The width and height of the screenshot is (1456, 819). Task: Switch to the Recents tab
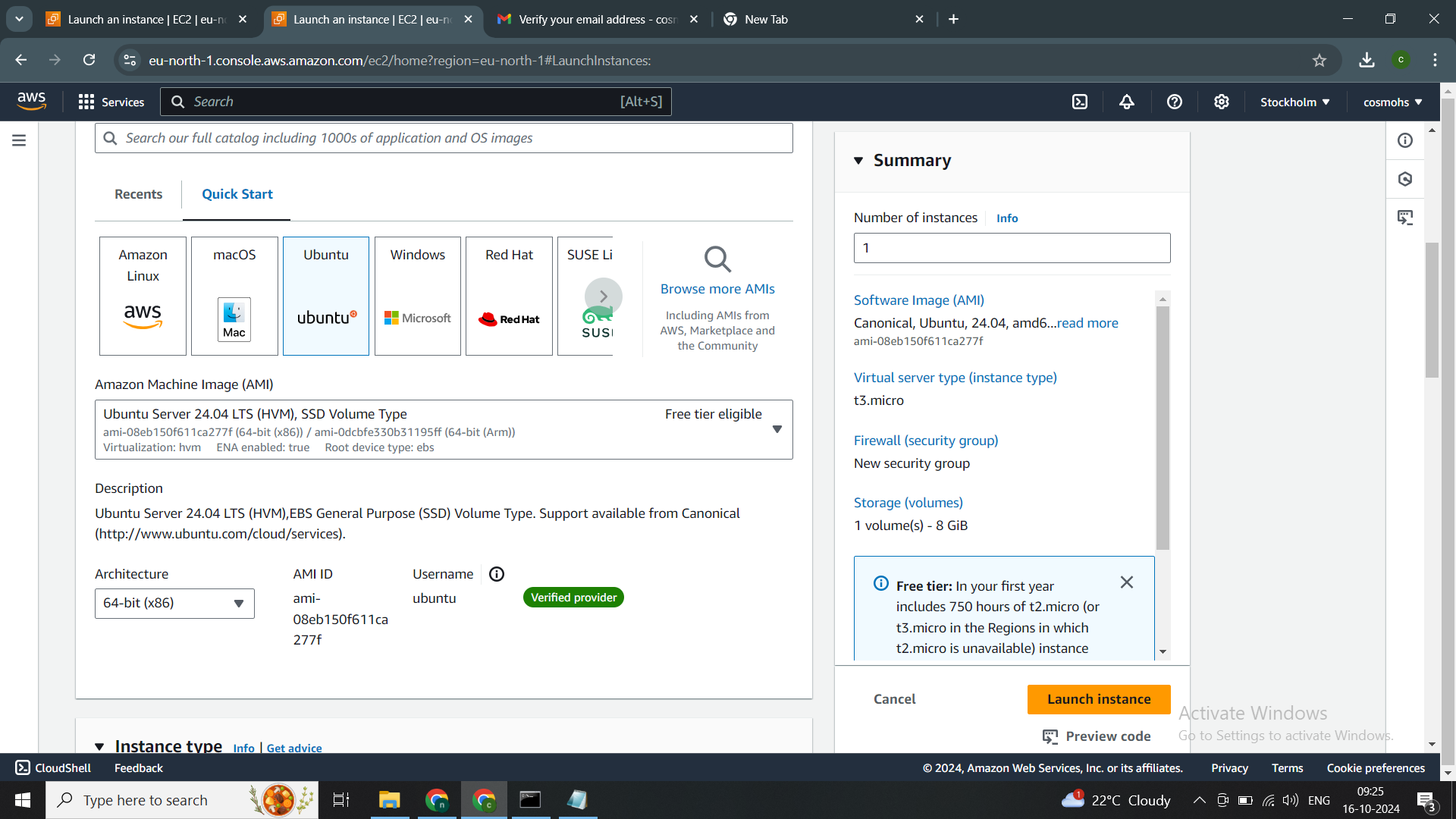point(138,194)
